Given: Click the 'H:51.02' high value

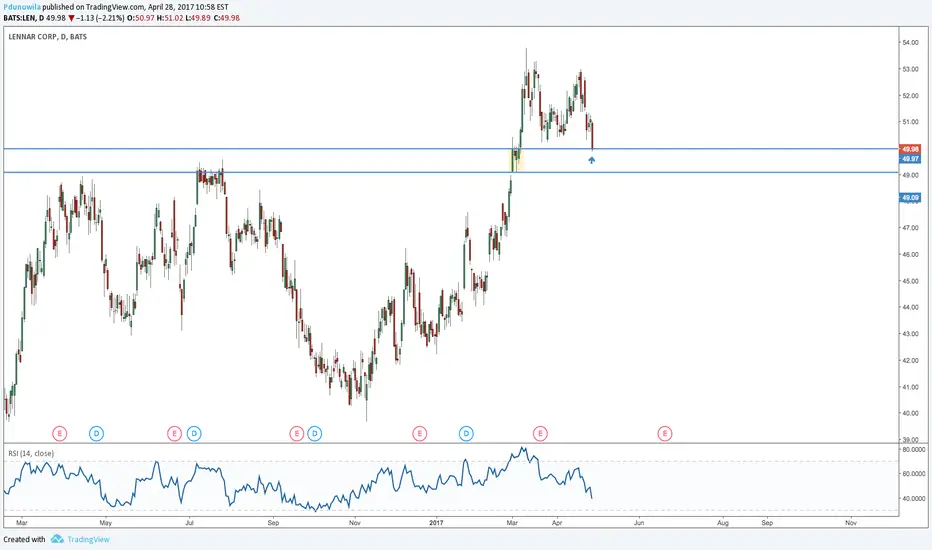Looking at the screenshot, I should pos(170,18).
